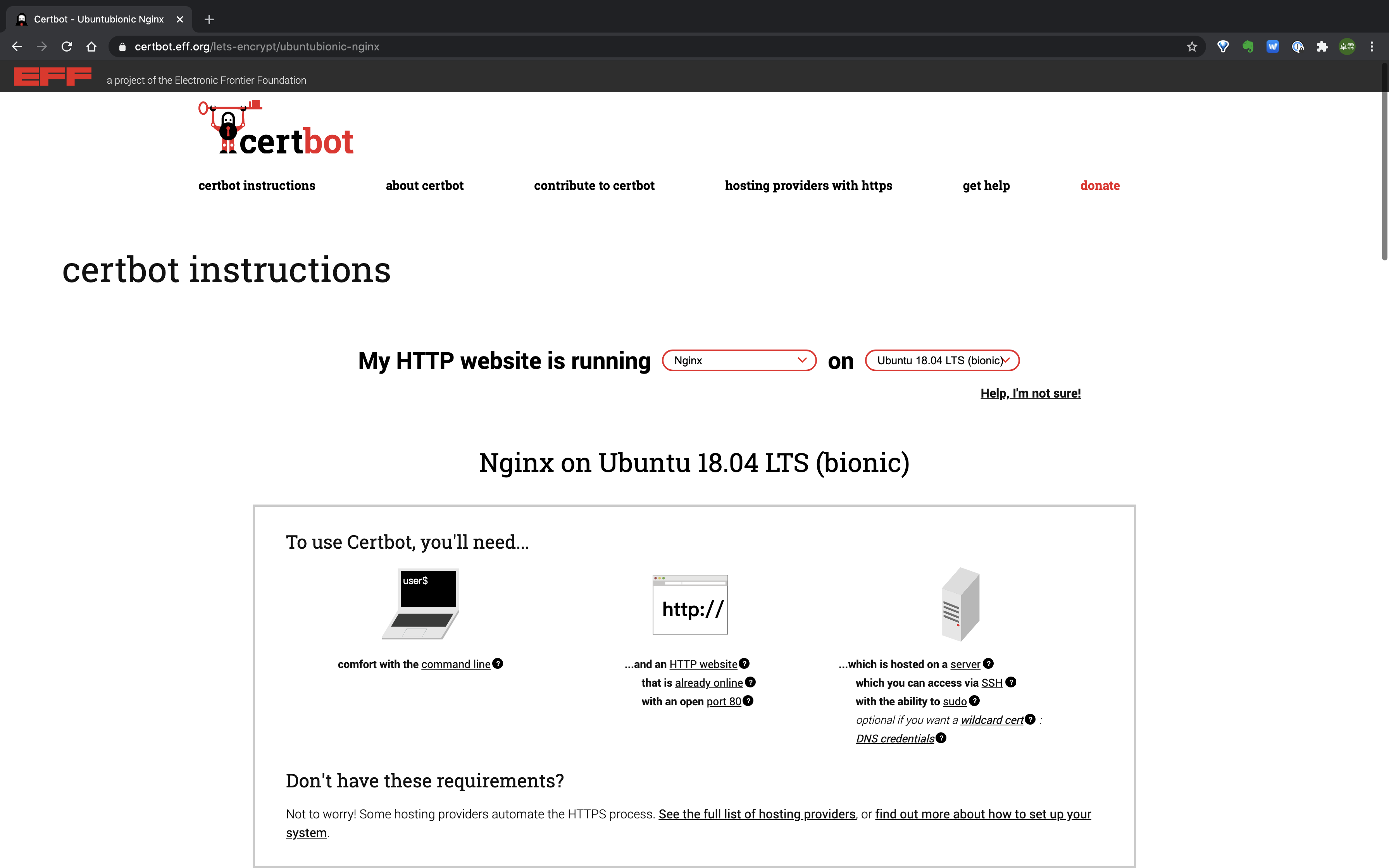Viewport: 1389px width, 868px height.
Task: Click the certbot instructions page heading
Action: (x=226, y=270)
